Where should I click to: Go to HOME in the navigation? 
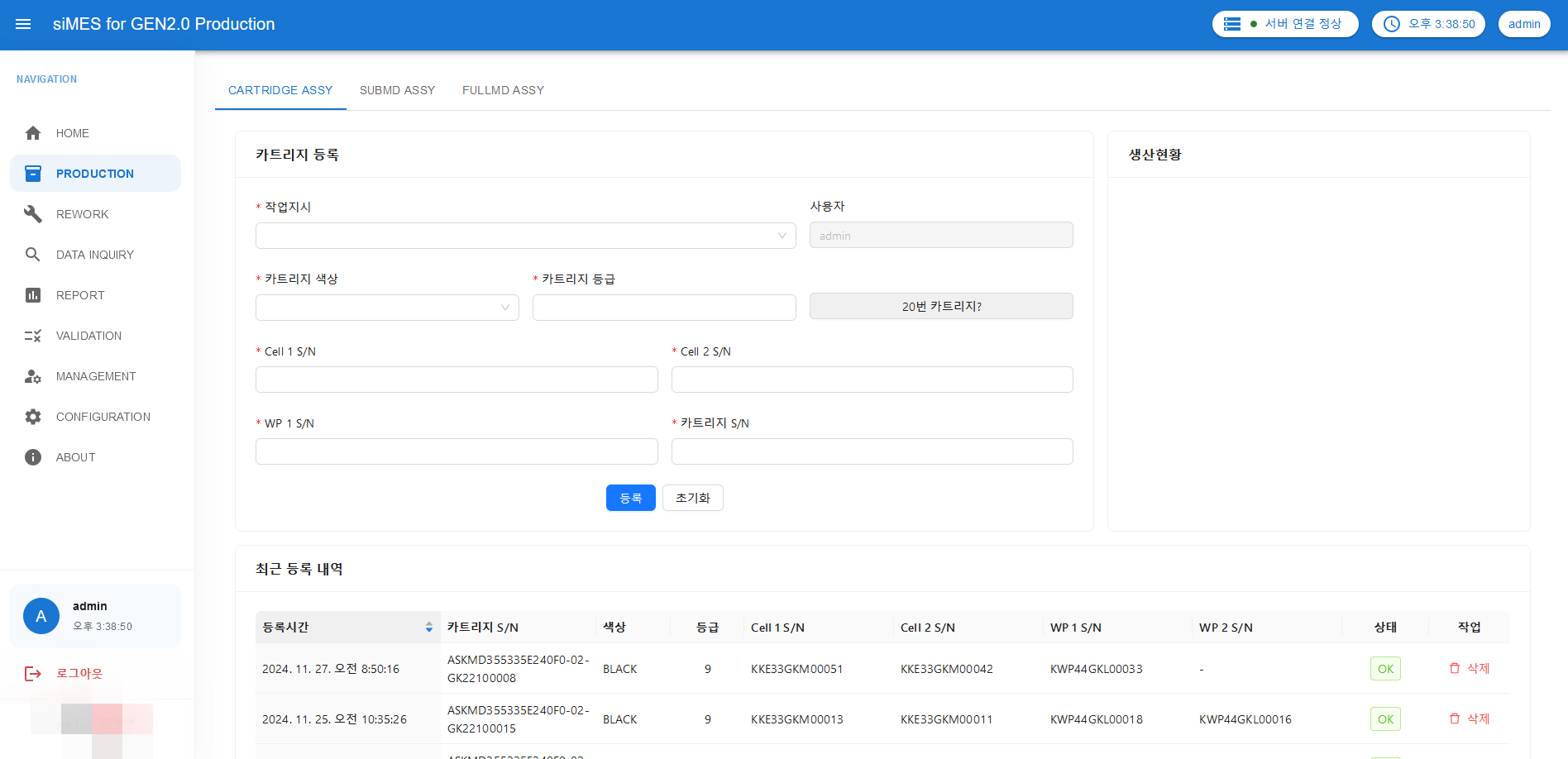click(95, 133)
